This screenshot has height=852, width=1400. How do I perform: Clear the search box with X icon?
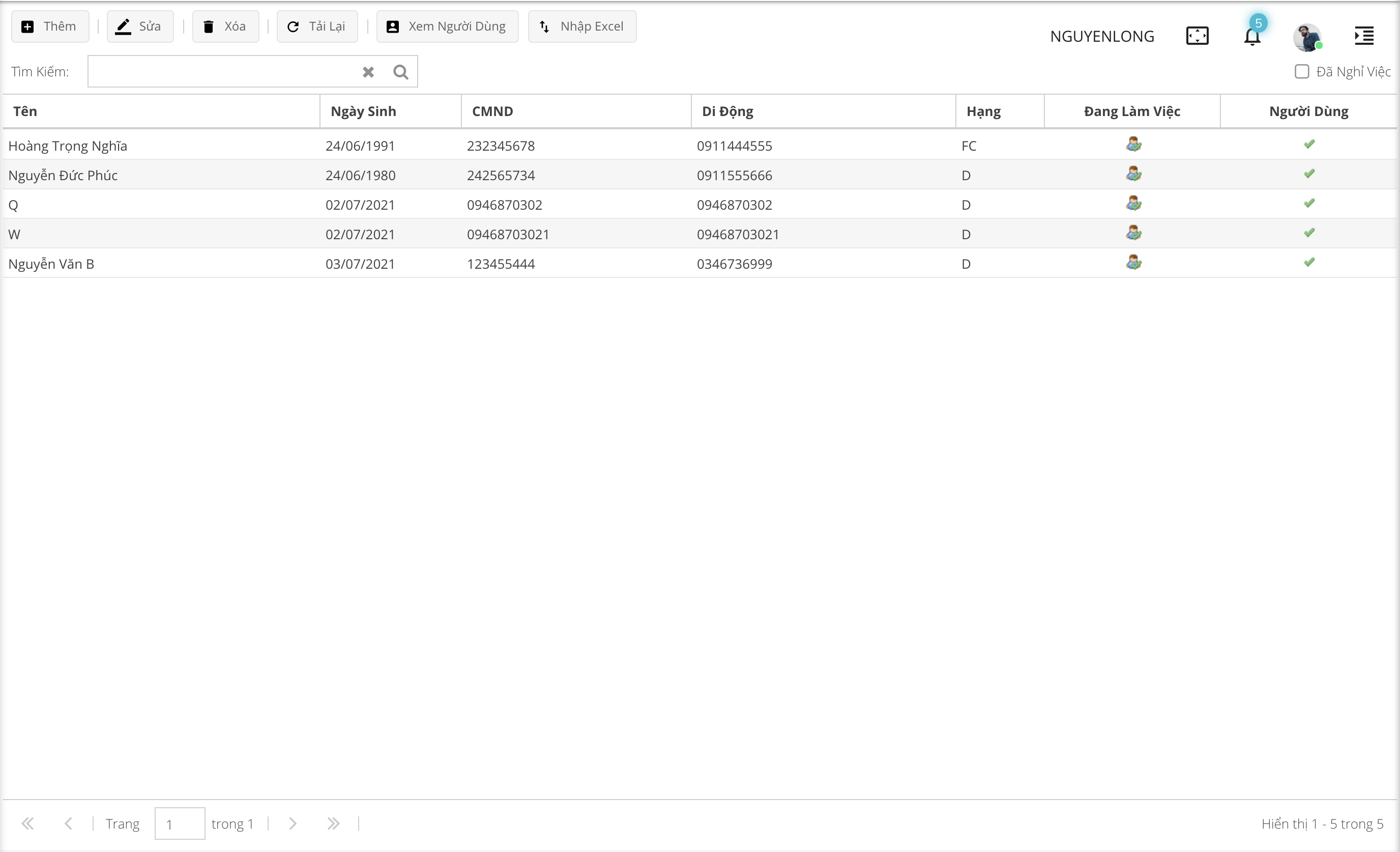coord(368,72)
